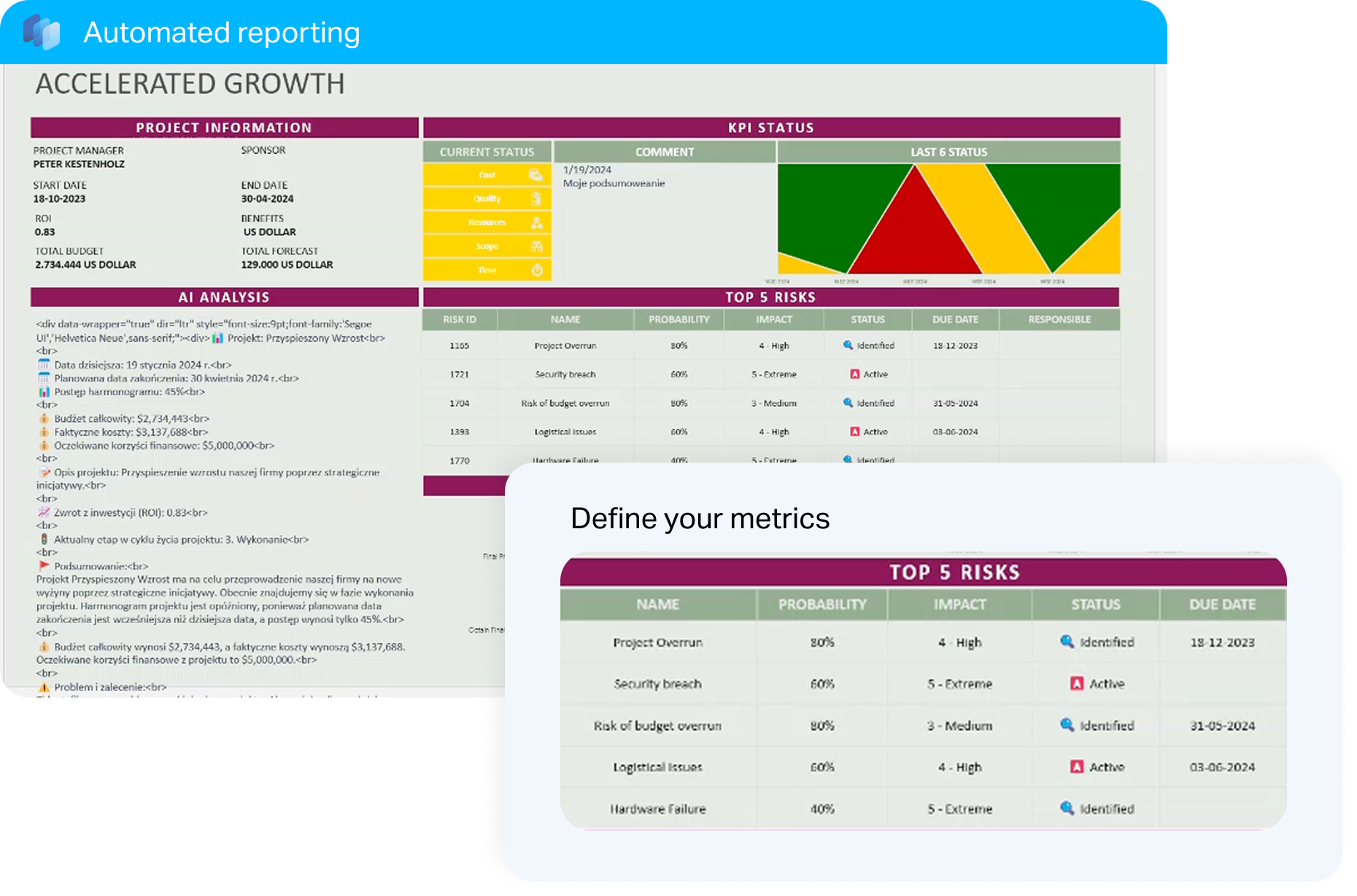Click the Define your metrics heading
This screenshot has height=896, width=1357.
[x=700, y=519]
